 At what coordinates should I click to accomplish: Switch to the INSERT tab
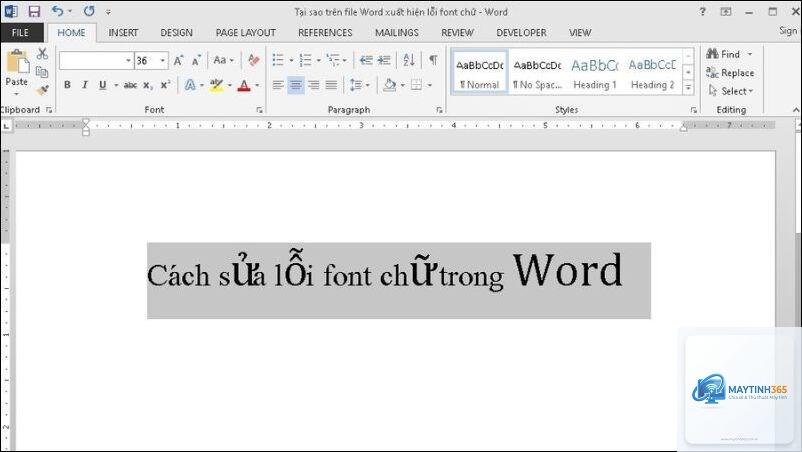pyautogui.click(x=123, y=33)
